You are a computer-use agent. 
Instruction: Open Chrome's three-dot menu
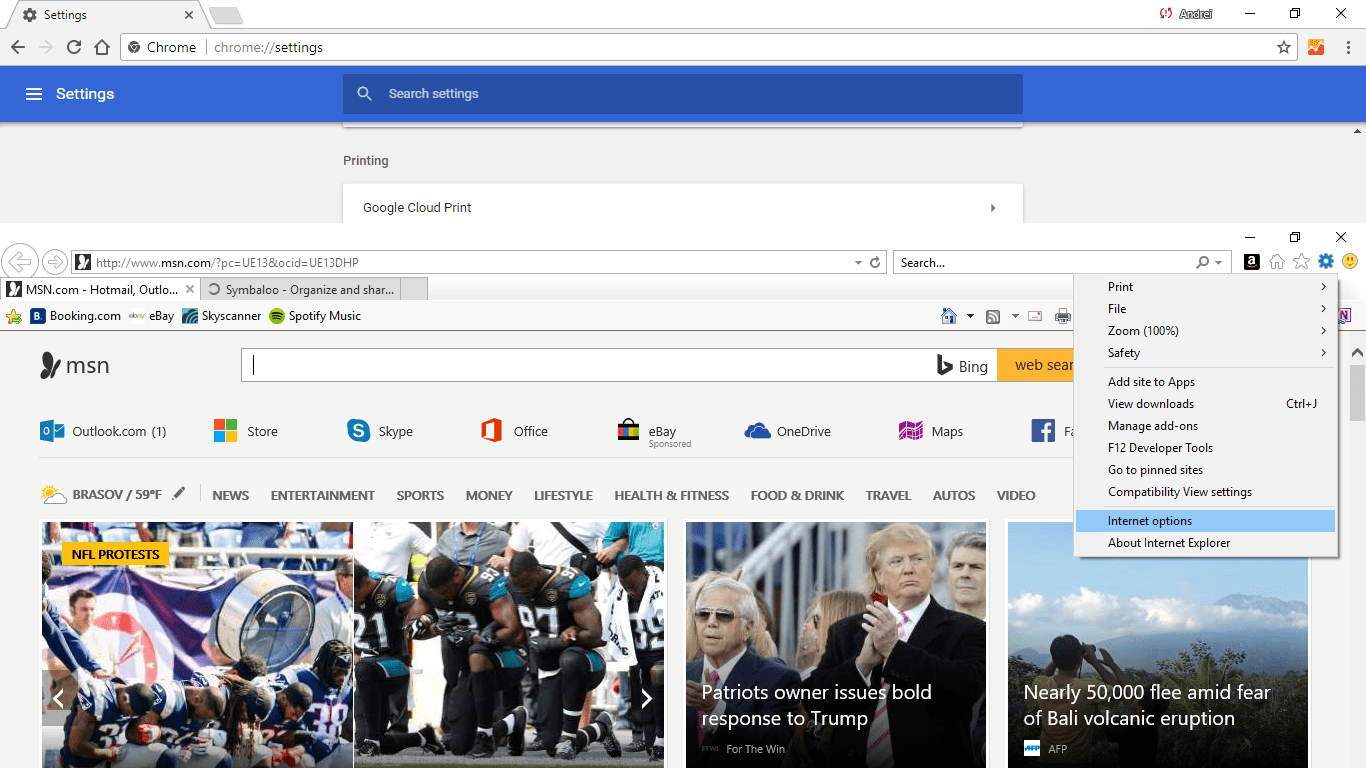pyautogui.click(x=1348, y=47)
